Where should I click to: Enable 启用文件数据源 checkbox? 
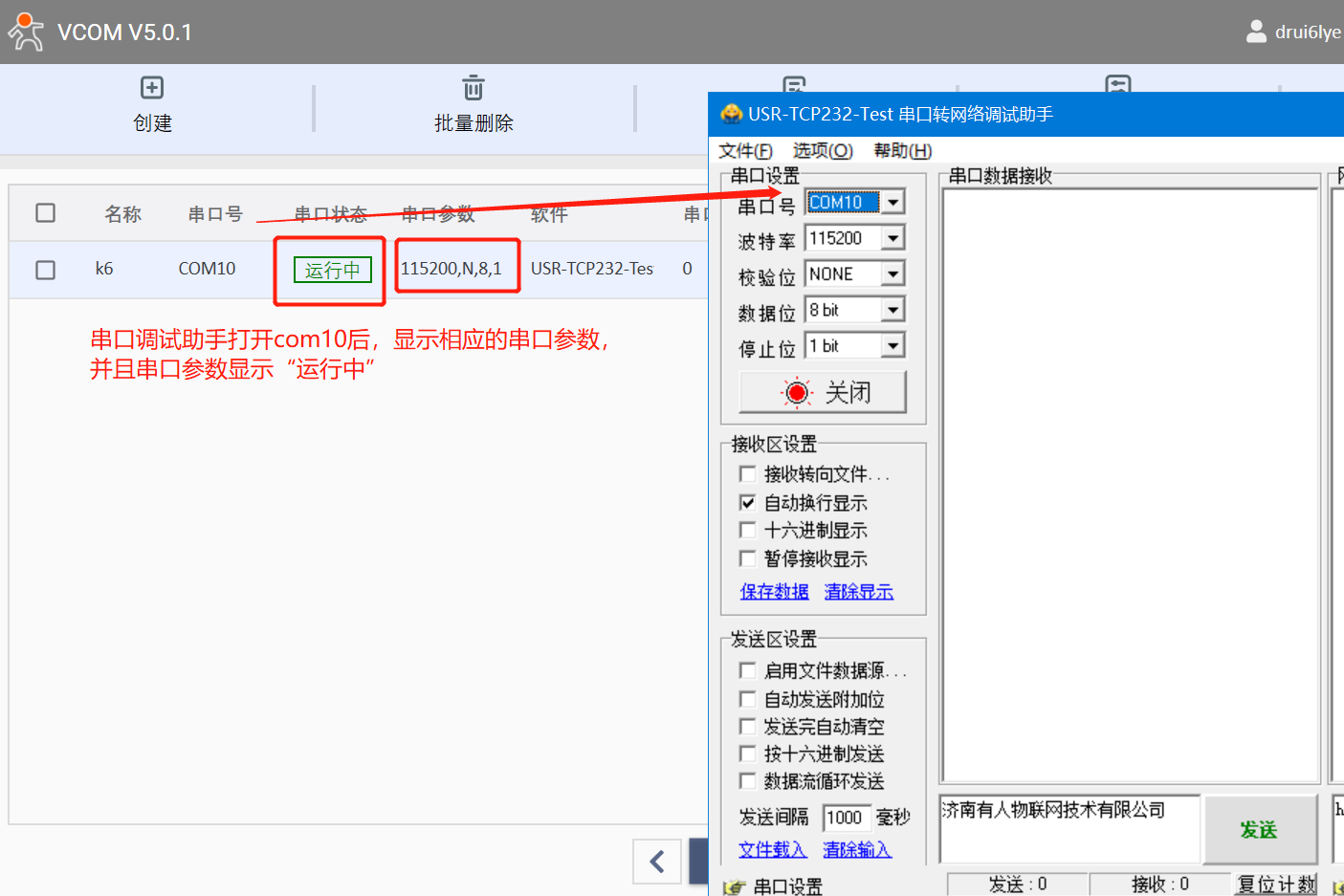click(748, 670)
